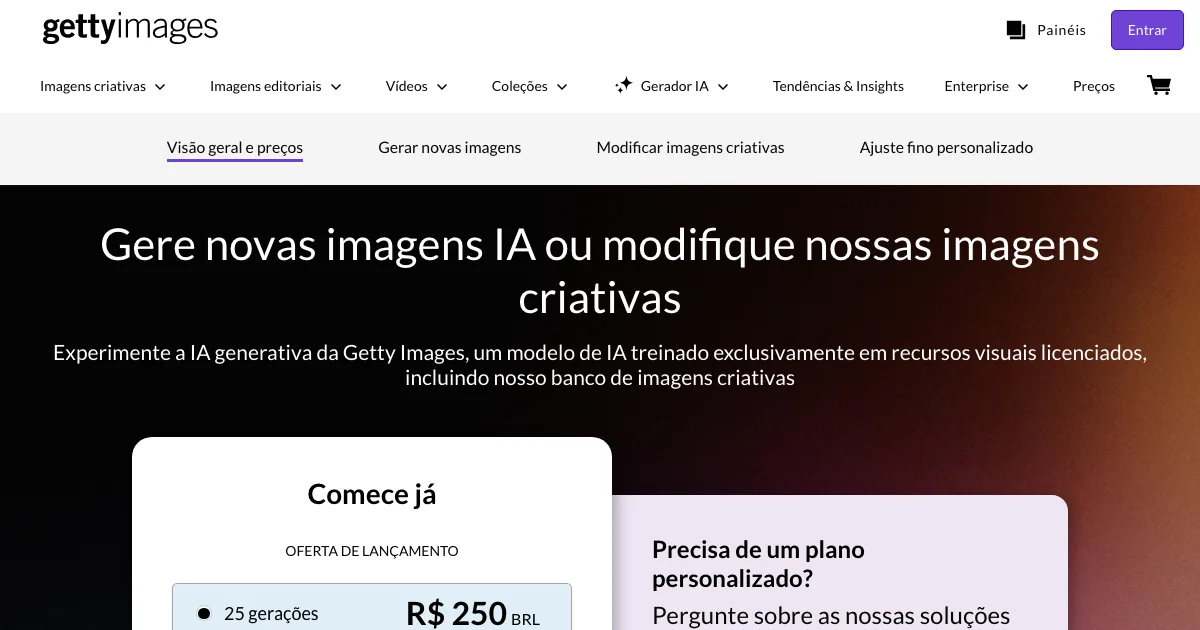
Task: Open the Enterprise dropdown chevron
Action: (x=1023, y=87)
